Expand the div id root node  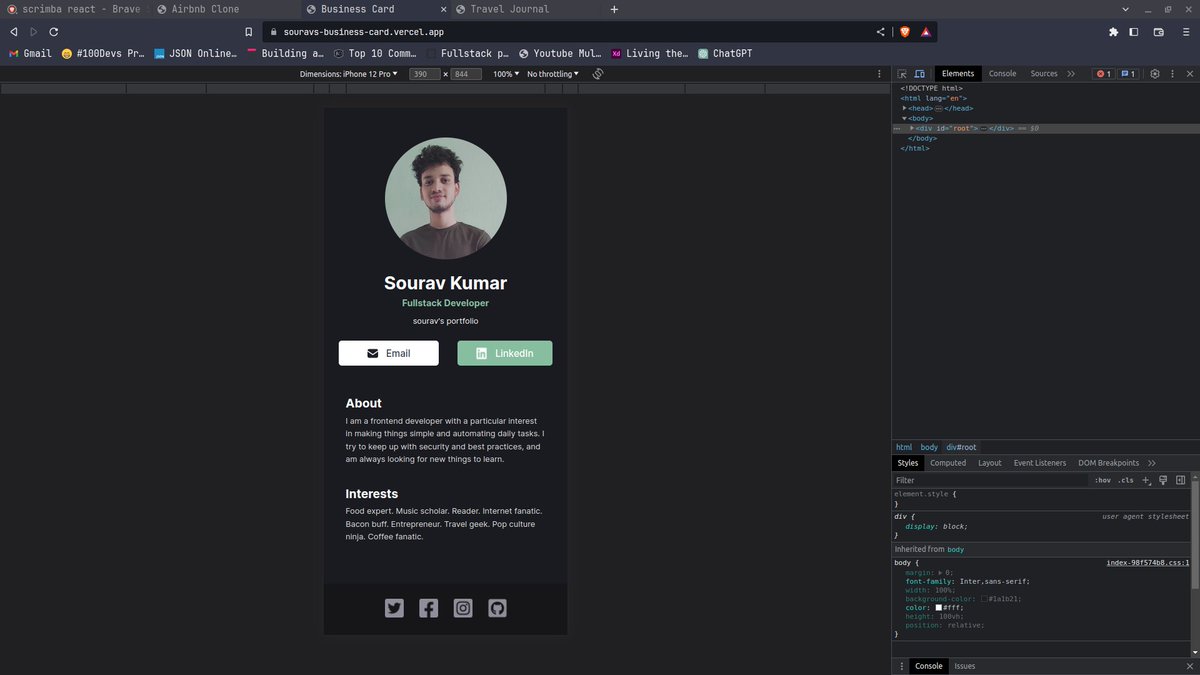[x=911, y=128]
